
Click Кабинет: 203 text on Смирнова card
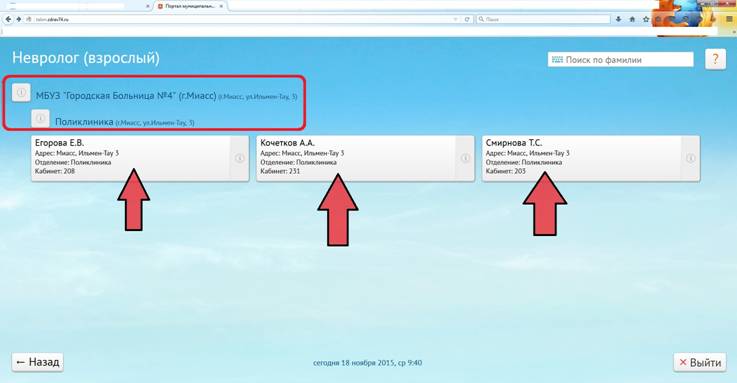pyautogui.click(x=506, y=171)
